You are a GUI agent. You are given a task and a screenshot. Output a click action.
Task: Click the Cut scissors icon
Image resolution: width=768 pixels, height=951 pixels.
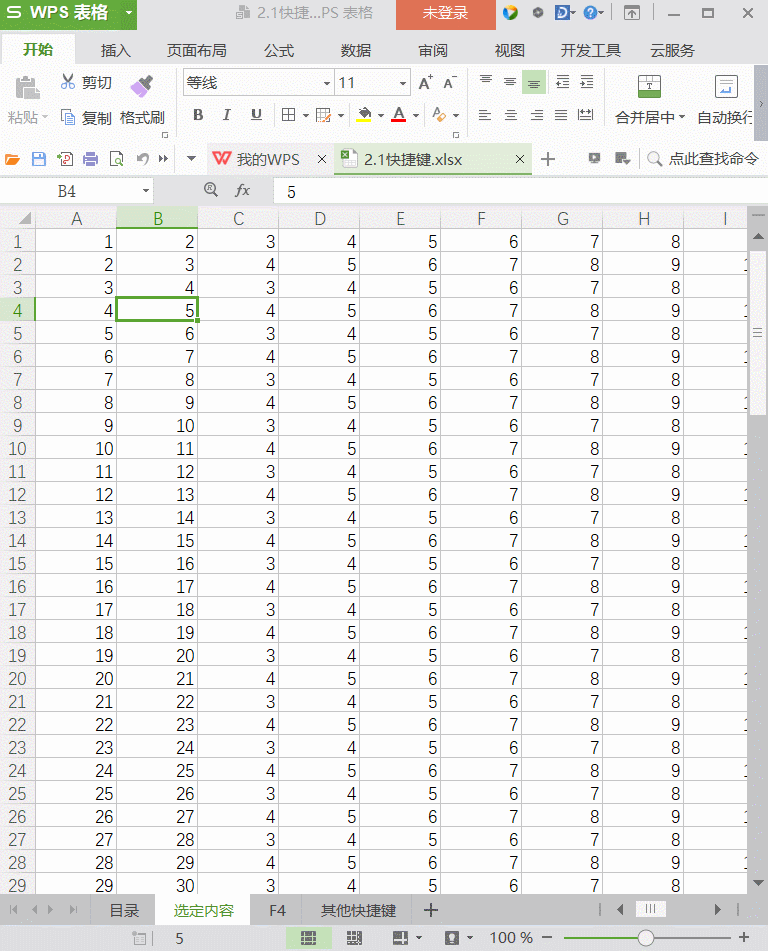(68, 82)
